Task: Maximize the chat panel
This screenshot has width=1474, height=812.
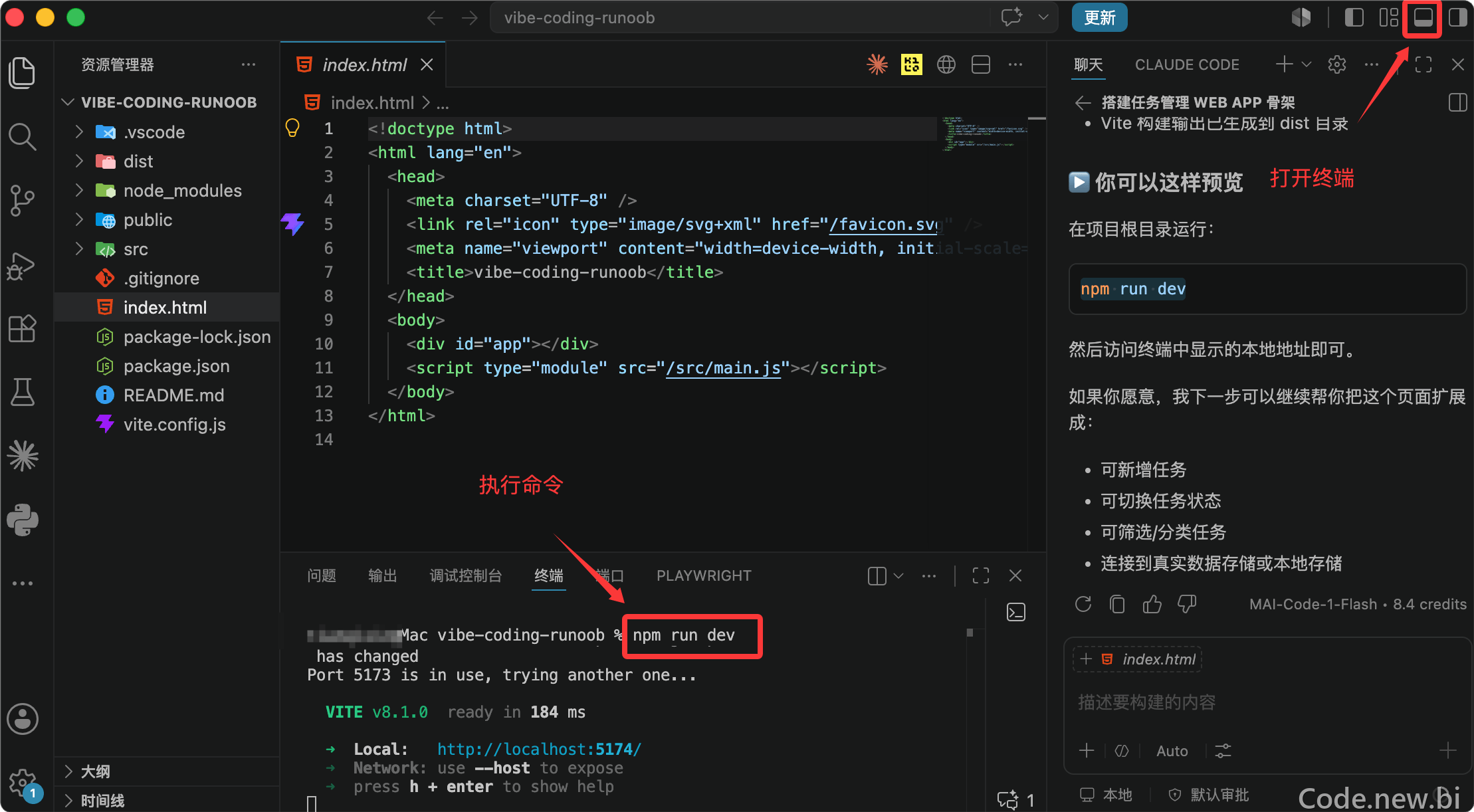Action: tap(1423, 64)
